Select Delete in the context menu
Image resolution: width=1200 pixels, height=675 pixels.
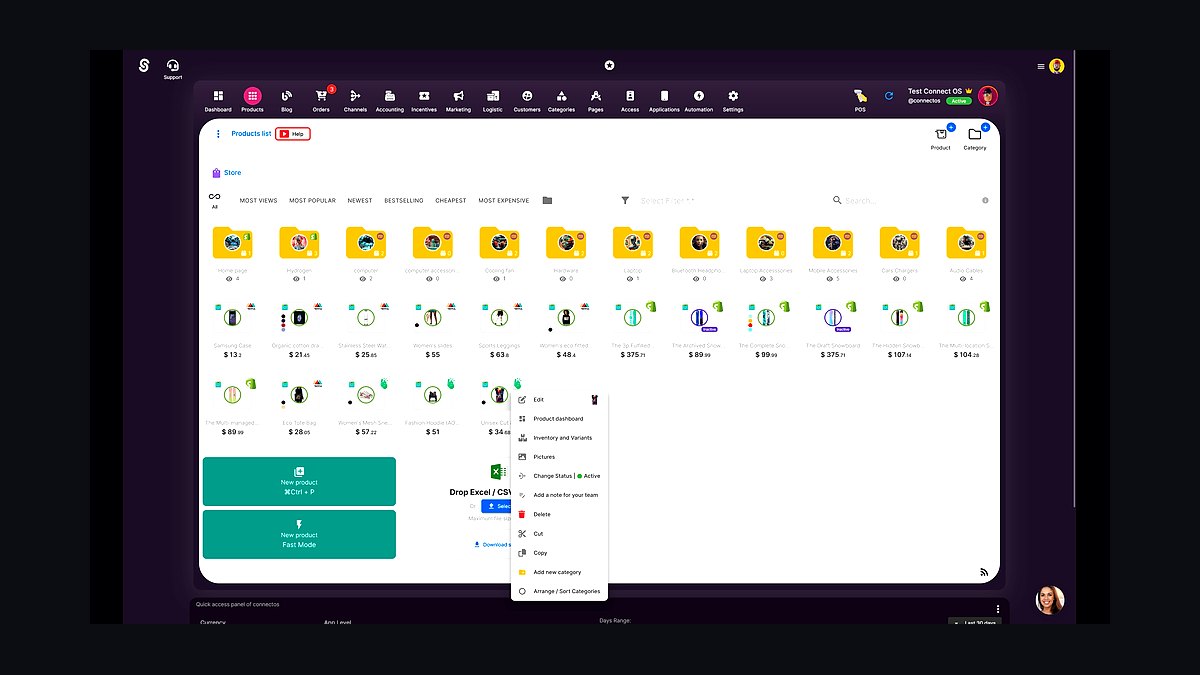559,514
